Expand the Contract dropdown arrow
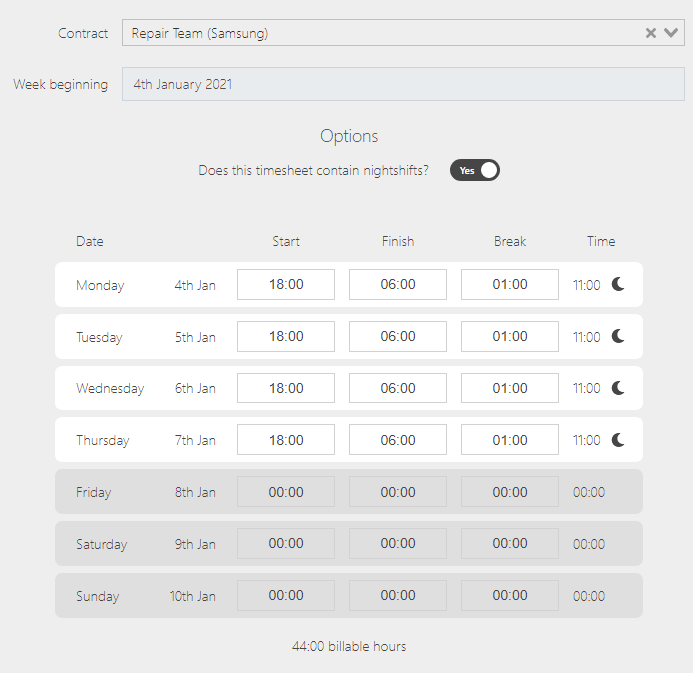693x673 pixels. 670,33
